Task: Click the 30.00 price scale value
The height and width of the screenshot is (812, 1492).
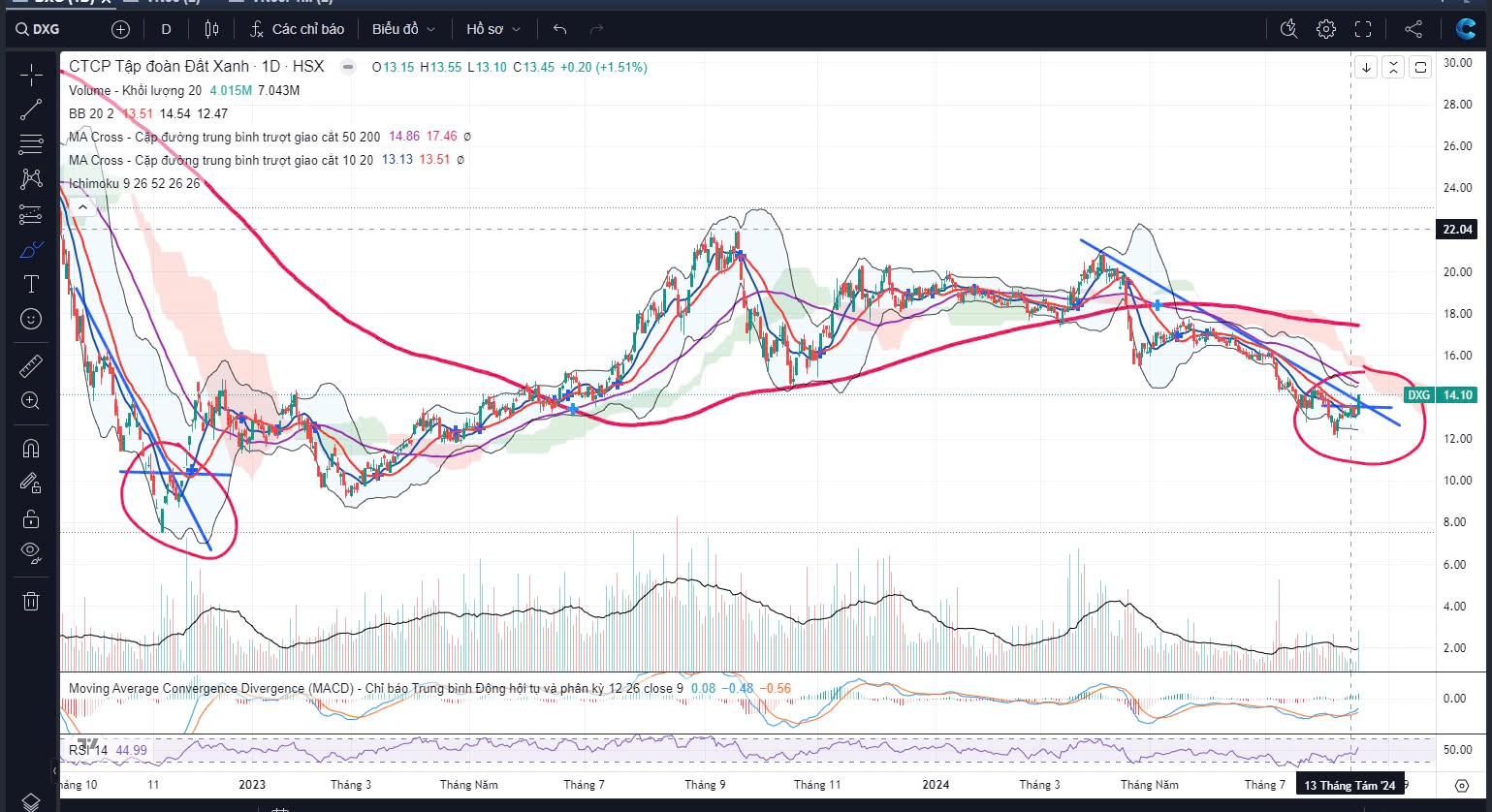Action: coord(1457,63)
